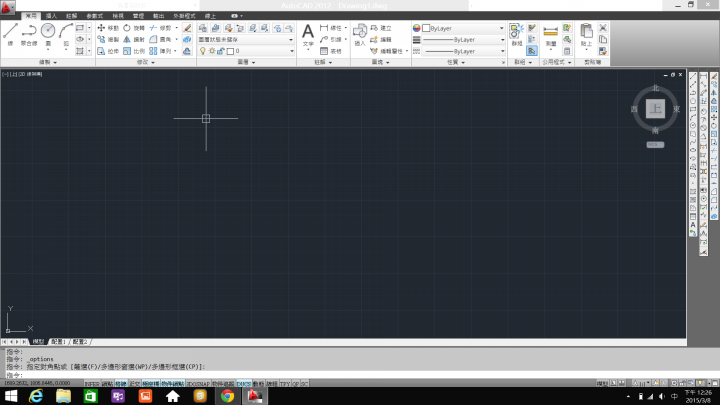Click the Erase icon in Modify panel
This screenshot has height=405, width=720.
[x=187, y=28]
